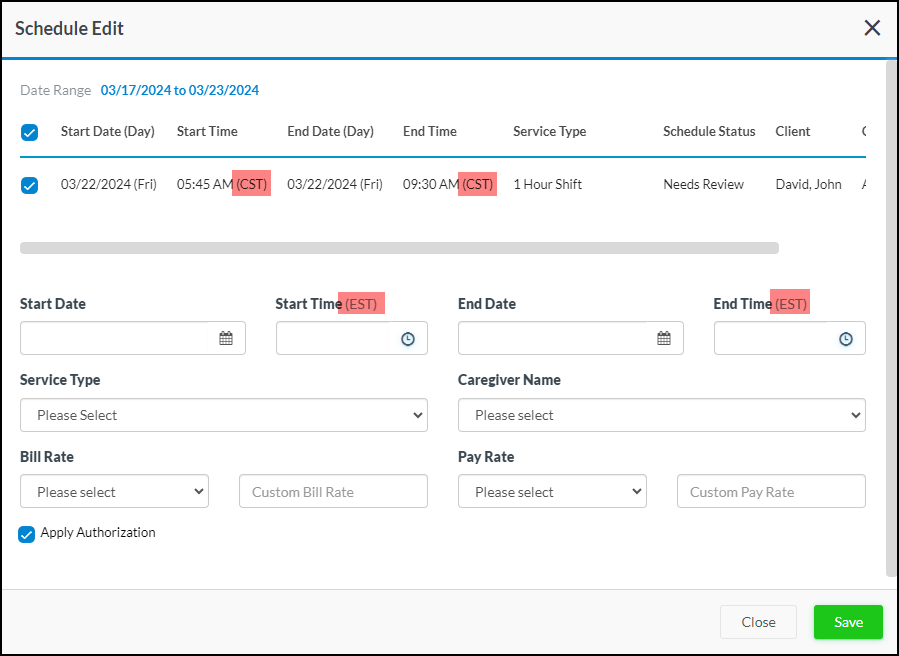
Task: Close the Schedule Edit dialog with X
Action: [872, 28]
